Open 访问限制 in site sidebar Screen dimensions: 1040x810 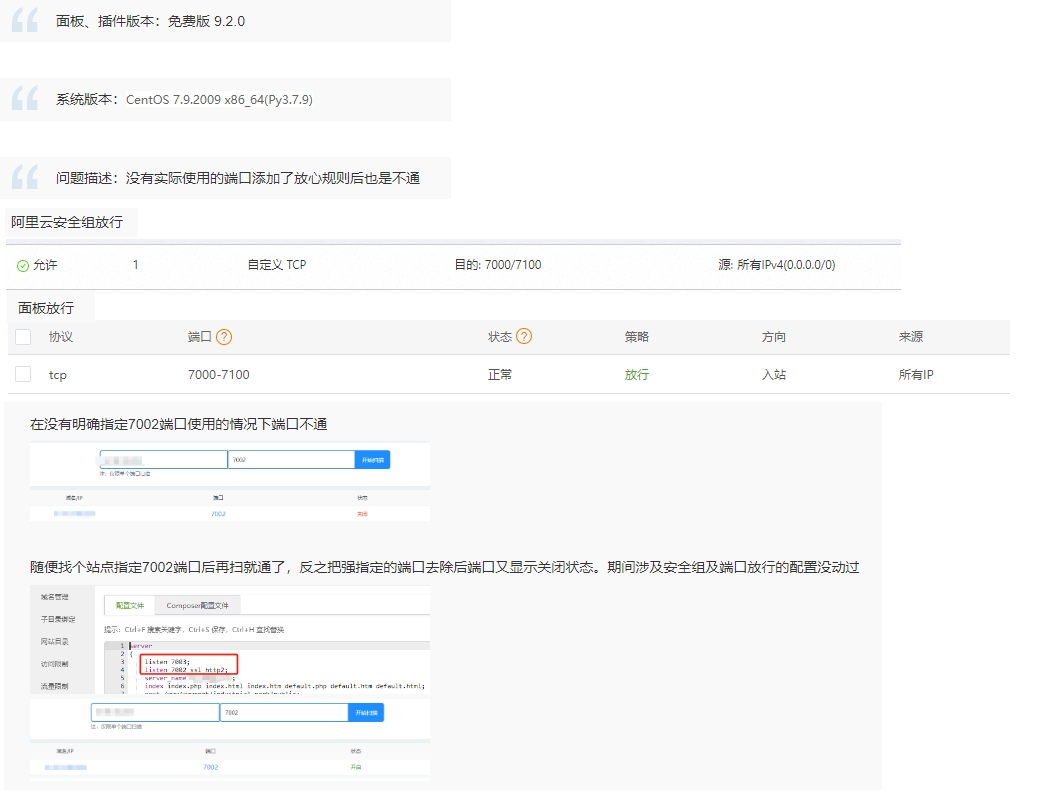(54, 664)
